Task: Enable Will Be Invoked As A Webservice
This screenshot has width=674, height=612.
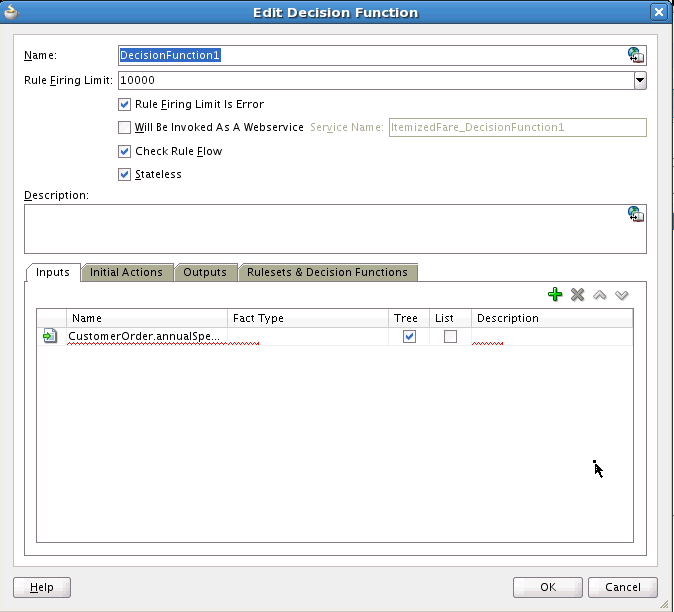Action: pos(125,128)
